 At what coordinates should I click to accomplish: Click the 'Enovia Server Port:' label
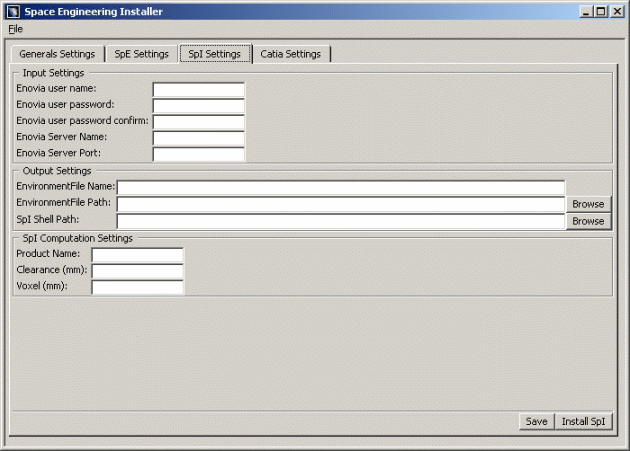59,153
